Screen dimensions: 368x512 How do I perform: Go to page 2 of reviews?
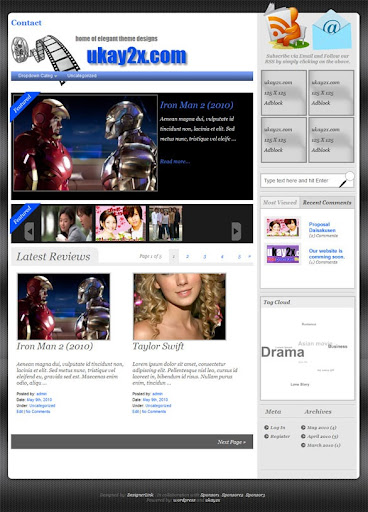(187, 256)
